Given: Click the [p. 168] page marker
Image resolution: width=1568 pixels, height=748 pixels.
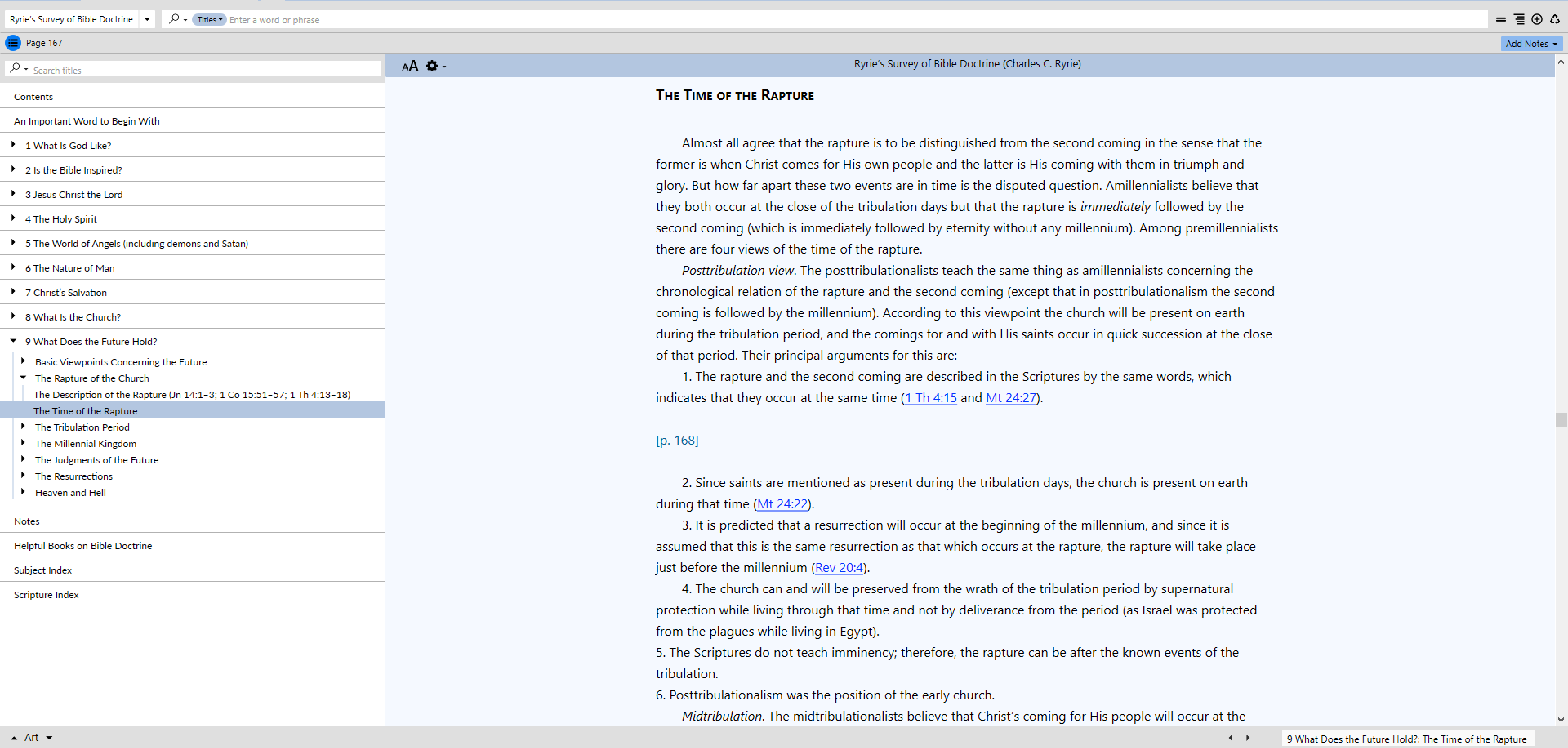Looking at the screenshot, I should pyautogui.click(x=677, y=440).
